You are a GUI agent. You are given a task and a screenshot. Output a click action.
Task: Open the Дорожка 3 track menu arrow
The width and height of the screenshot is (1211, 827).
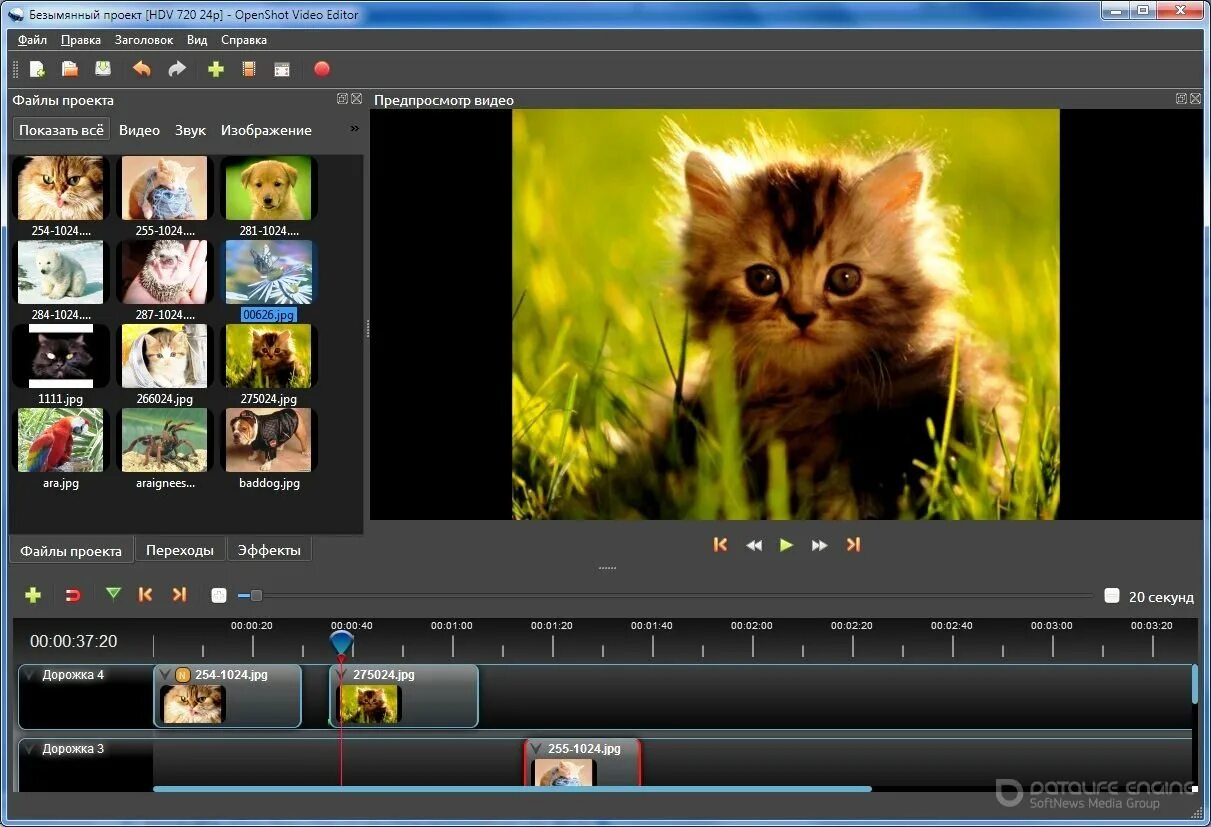pos(29,749)
